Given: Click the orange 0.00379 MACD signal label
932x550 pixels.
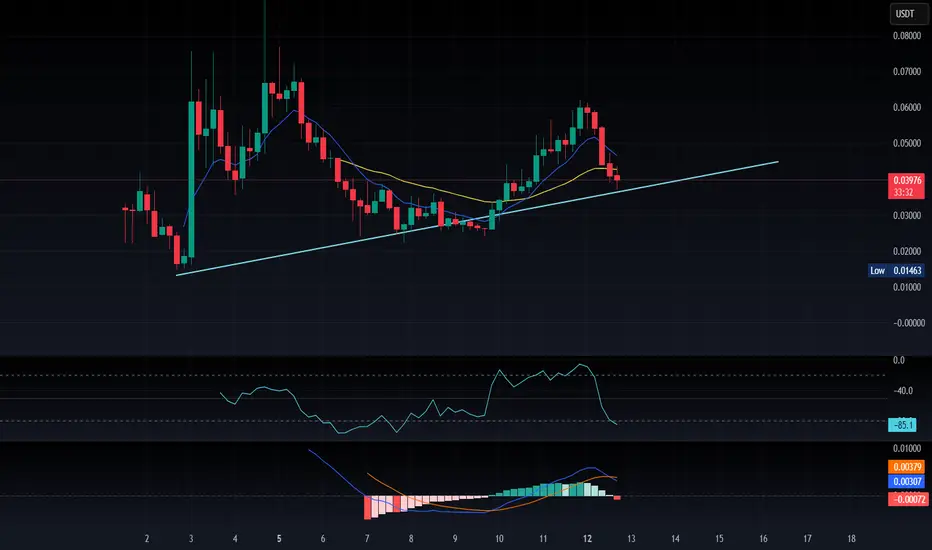Looking at the screenshot, I should tap(906, 467).
